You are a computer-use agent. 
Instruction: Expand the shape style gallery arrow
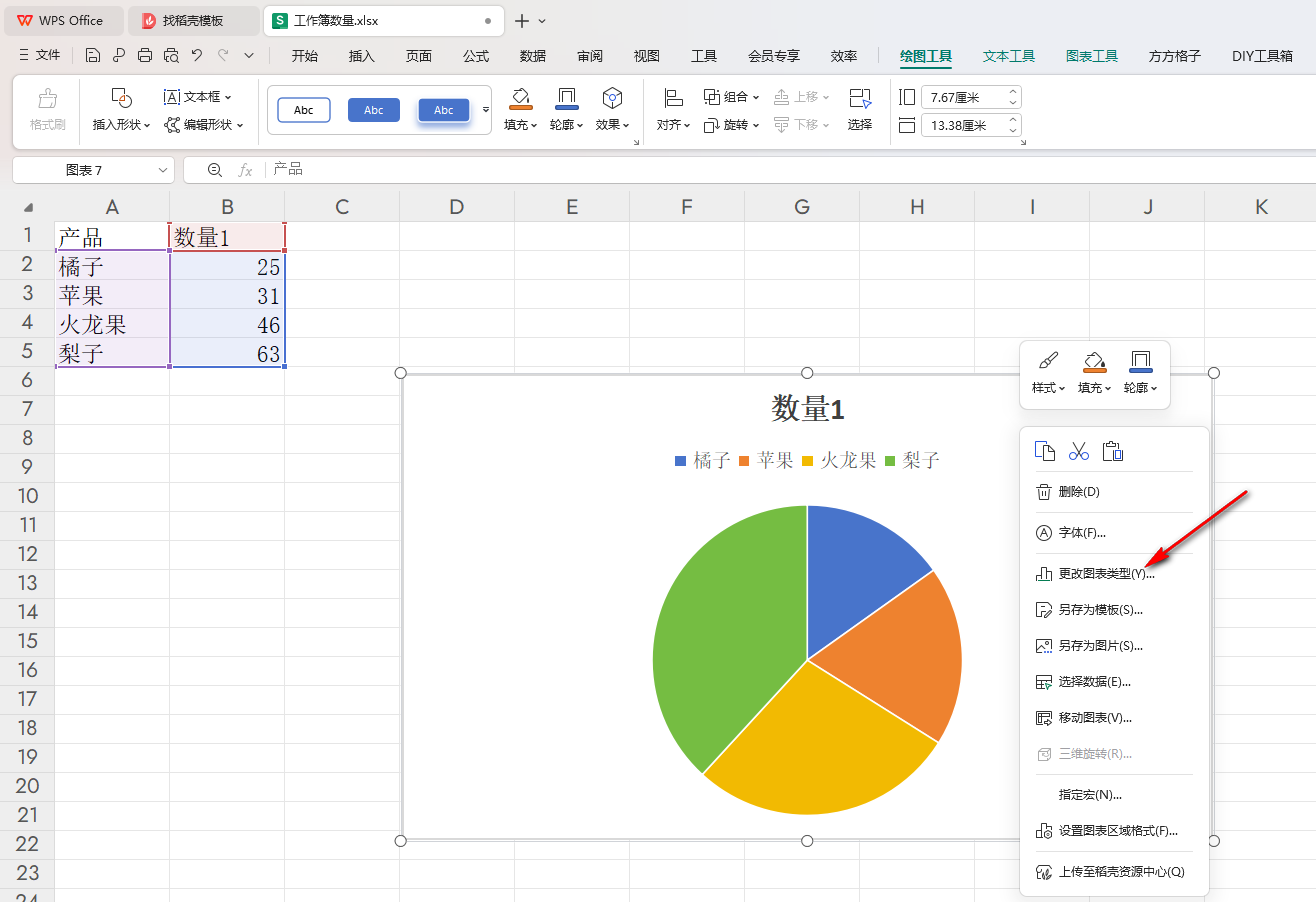pyautogui.click(x=486, y=109)
